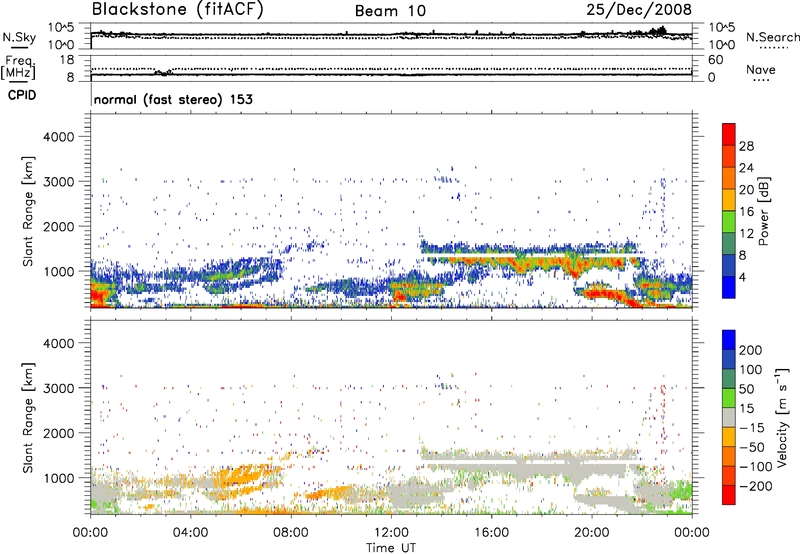Click the "N.Search" legend label
800x554 pixels.
click(x=772, y=37)
